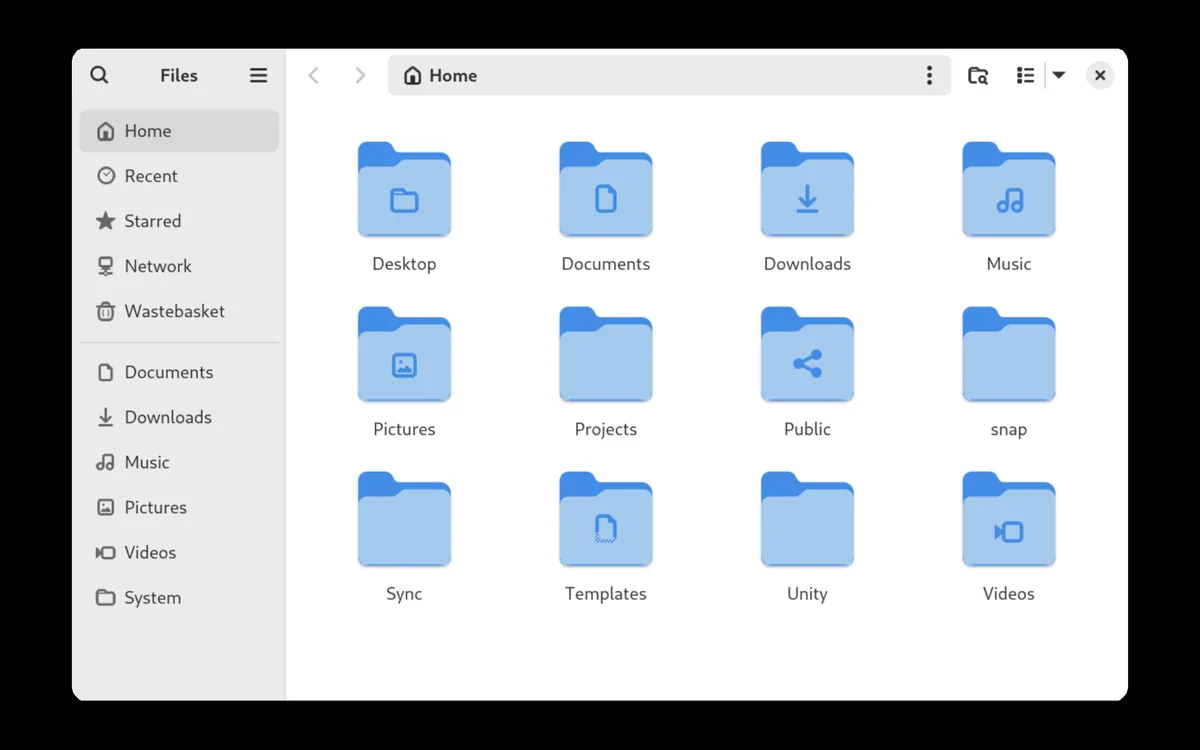Open System bookmark in sidebar
This screenshot has width=1200, height=750.
click(x=179, y=597)
